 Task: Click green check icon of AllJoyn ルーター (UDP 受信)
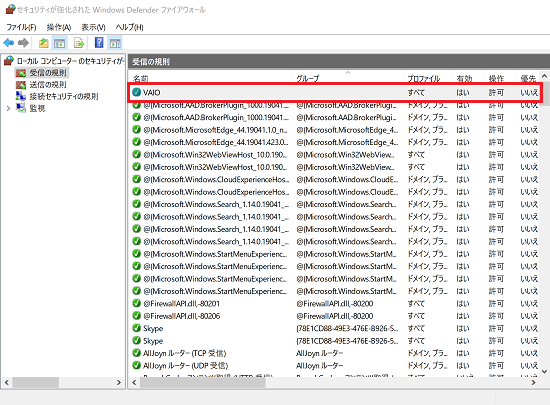point(136,365)
